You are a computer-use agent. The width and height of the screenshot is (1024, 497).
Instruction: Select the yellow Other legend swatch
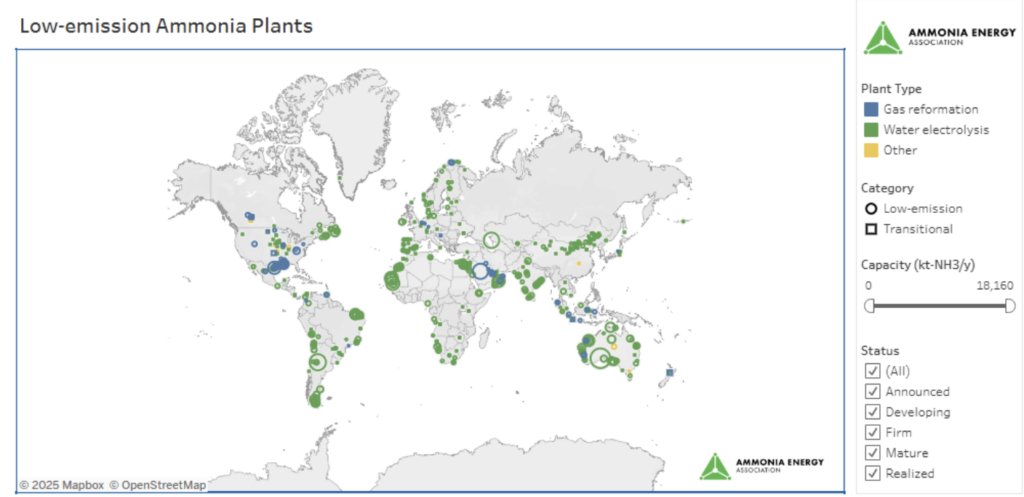tap(870, 150)
